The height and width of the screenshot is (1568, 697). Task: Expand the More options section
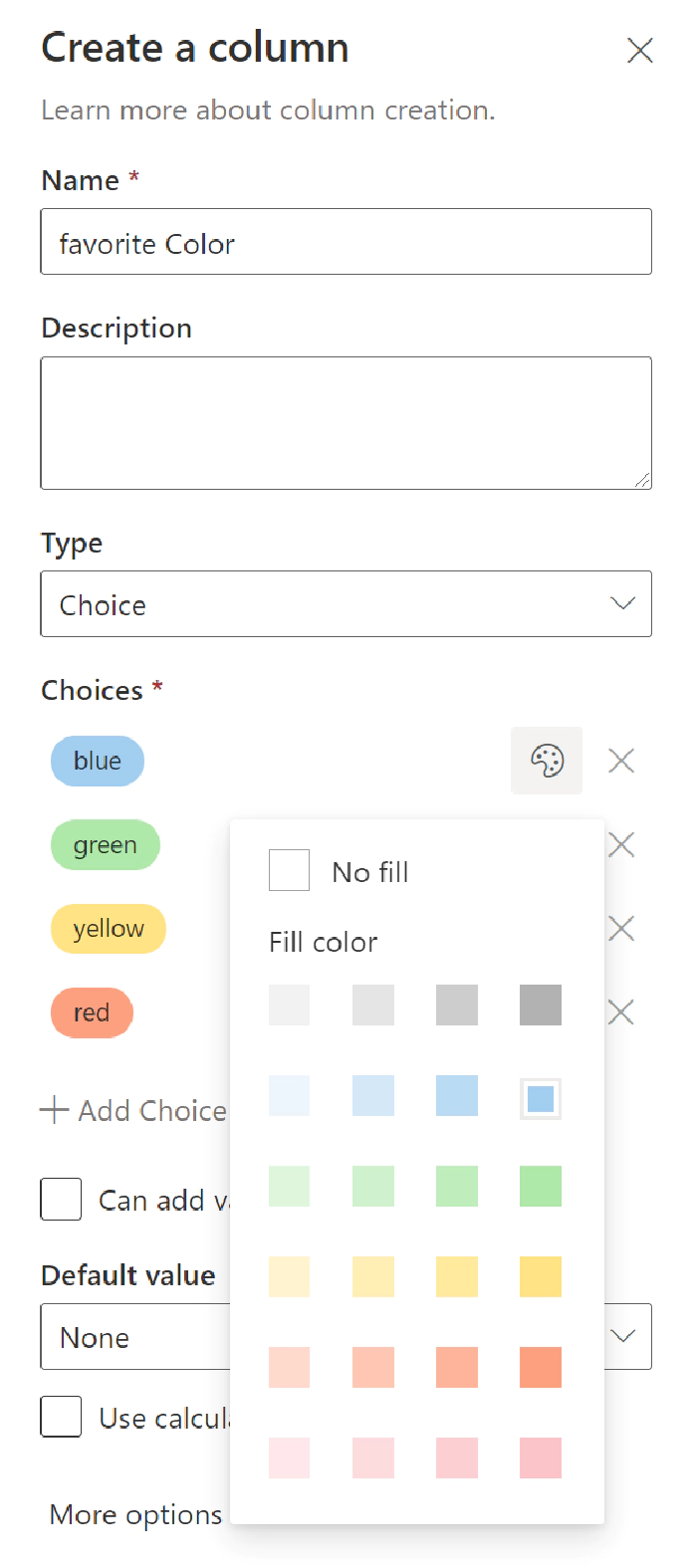[x=134, y=1514]
